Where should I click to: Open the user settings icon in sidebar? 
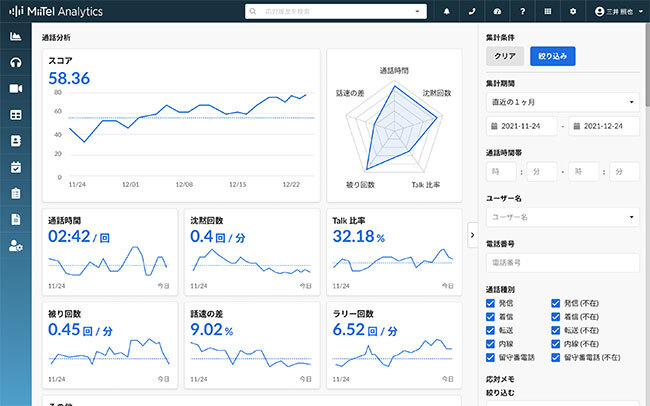15,245
